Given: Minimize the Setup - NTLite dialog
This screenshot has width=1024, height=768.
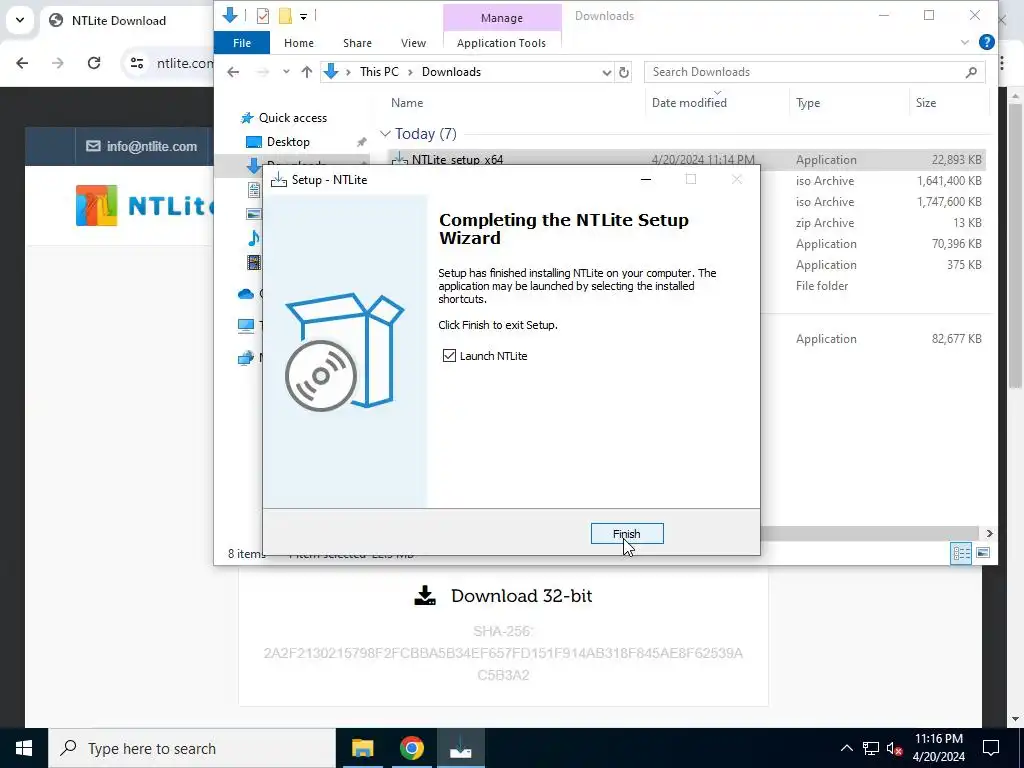Looking at the screenshot, I should point(646,179).
